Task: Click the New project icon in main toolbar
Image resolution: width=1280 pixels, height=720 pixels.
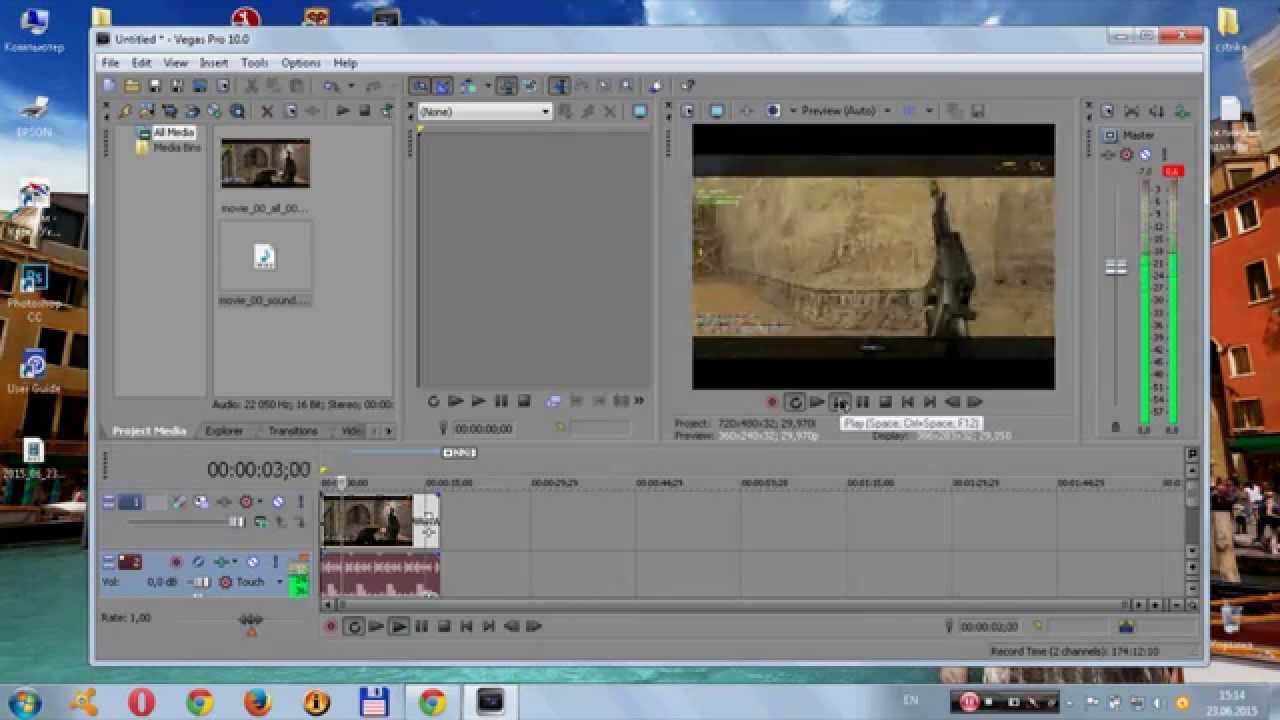Action: click(110, 87)
